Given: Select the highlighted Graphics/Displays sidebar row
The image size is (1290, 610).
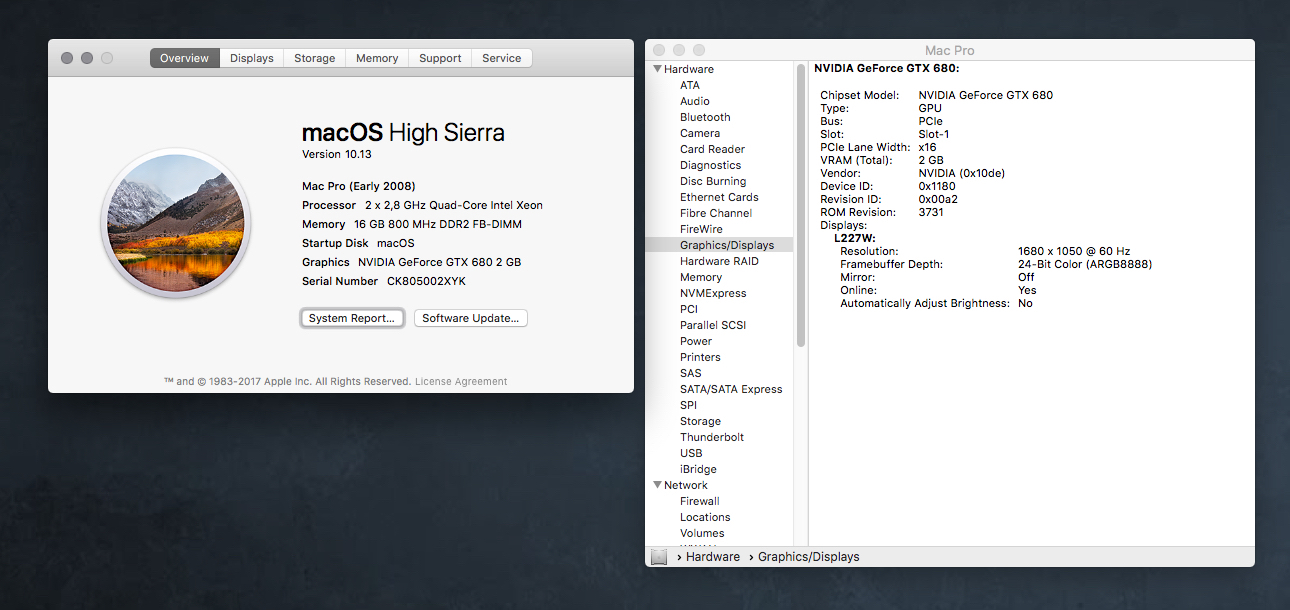Looking at the screenshot, I should tap(719, 245).
